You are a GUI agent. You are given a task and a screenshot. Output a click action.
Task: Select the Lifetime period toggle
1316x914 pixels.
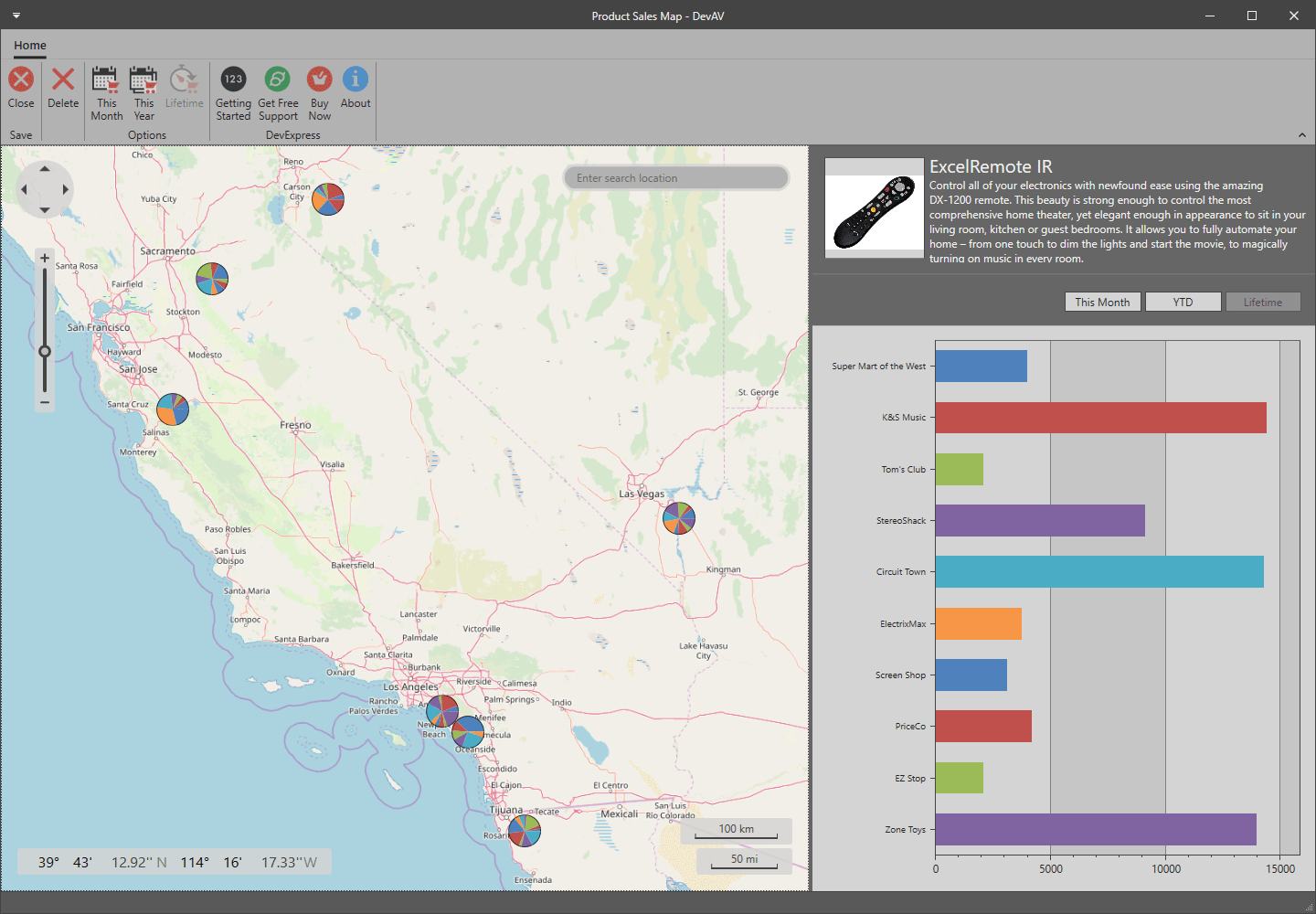coord(1263,302)
